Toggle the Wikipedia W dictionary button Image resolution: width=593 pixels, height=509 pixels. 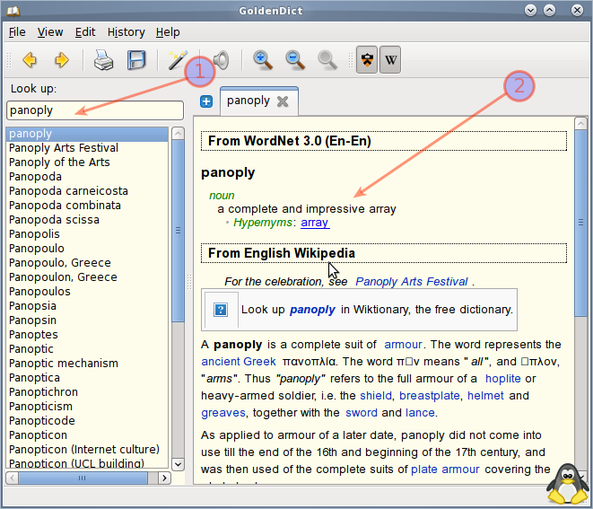390,60
